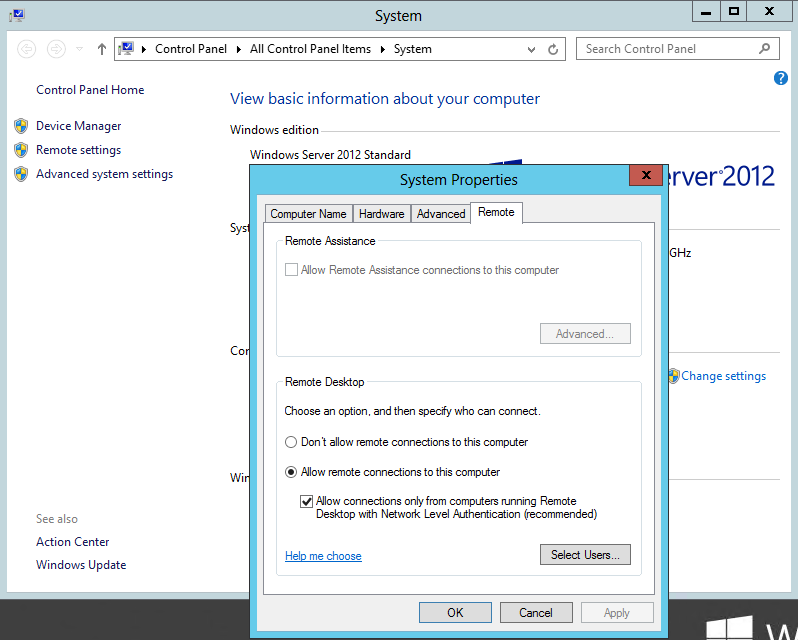Click shield icon beside Device Manager
Viewport: 798px width, 640px height.
pyautogui.click(x=21, y=126)
